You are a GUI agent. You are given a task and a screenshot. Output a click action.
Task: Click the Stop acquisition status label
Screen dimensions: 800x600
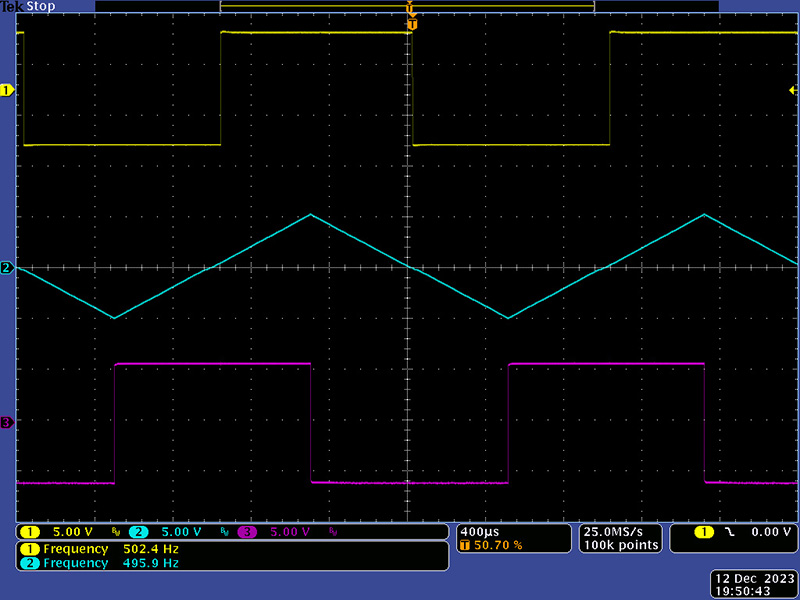coord(42,6)
